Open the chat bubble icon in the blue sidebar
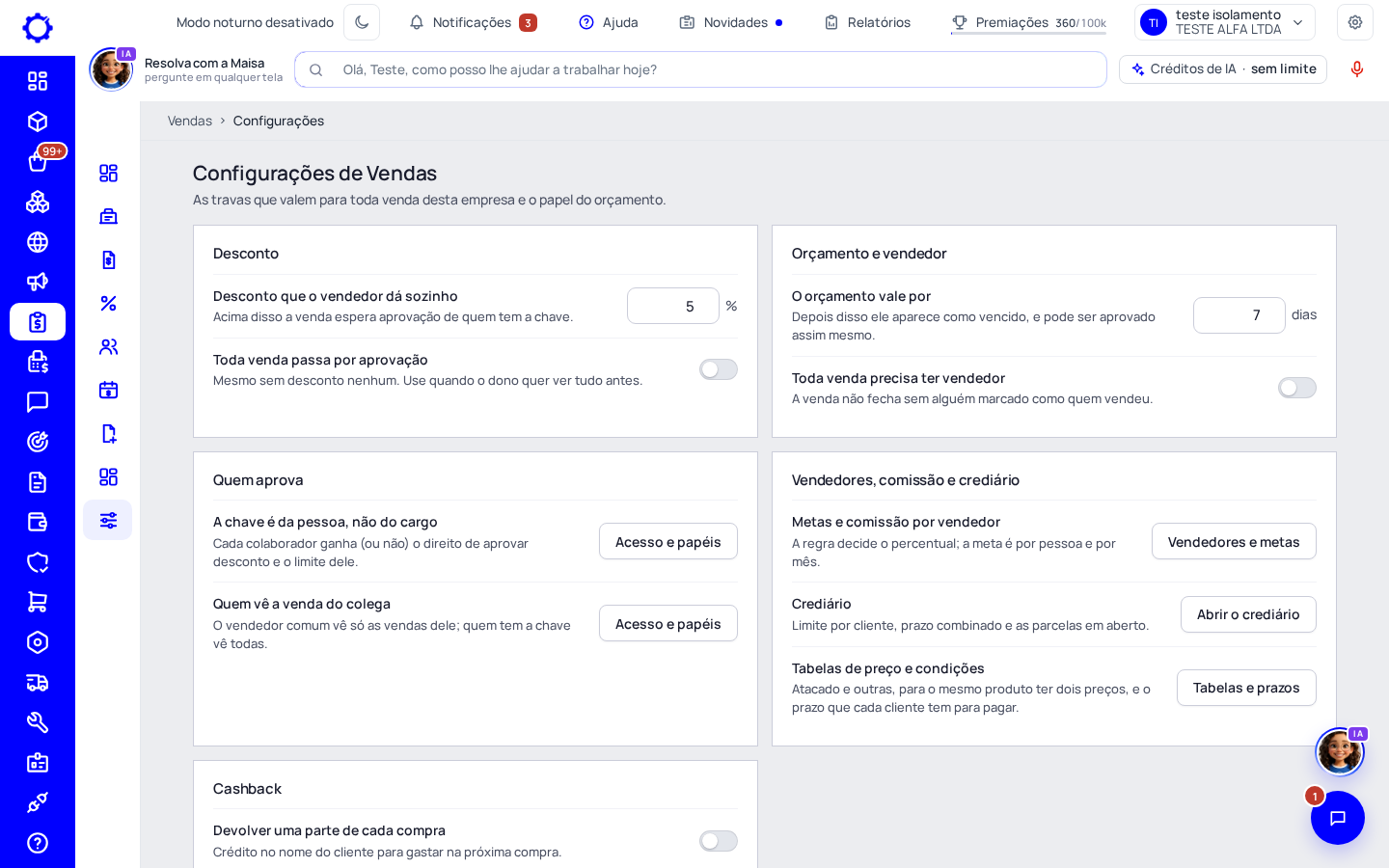The image size is (1389, 868). click(38, 402)
